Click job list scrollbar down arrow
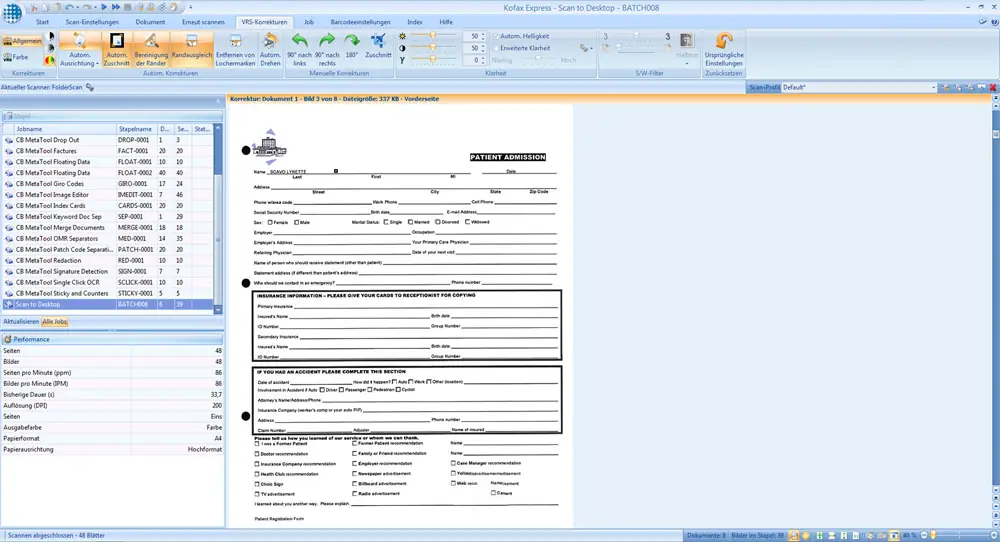The height and width of the screenshot is (542, 1000). 218,309
